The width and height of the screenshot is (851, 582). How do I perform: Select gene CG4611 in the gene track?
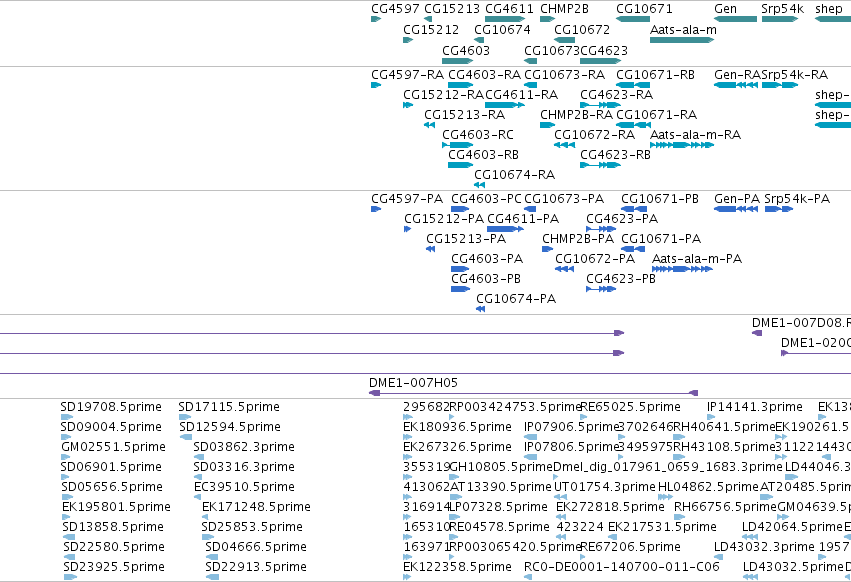pyautogui.click(x=509, y=9)
